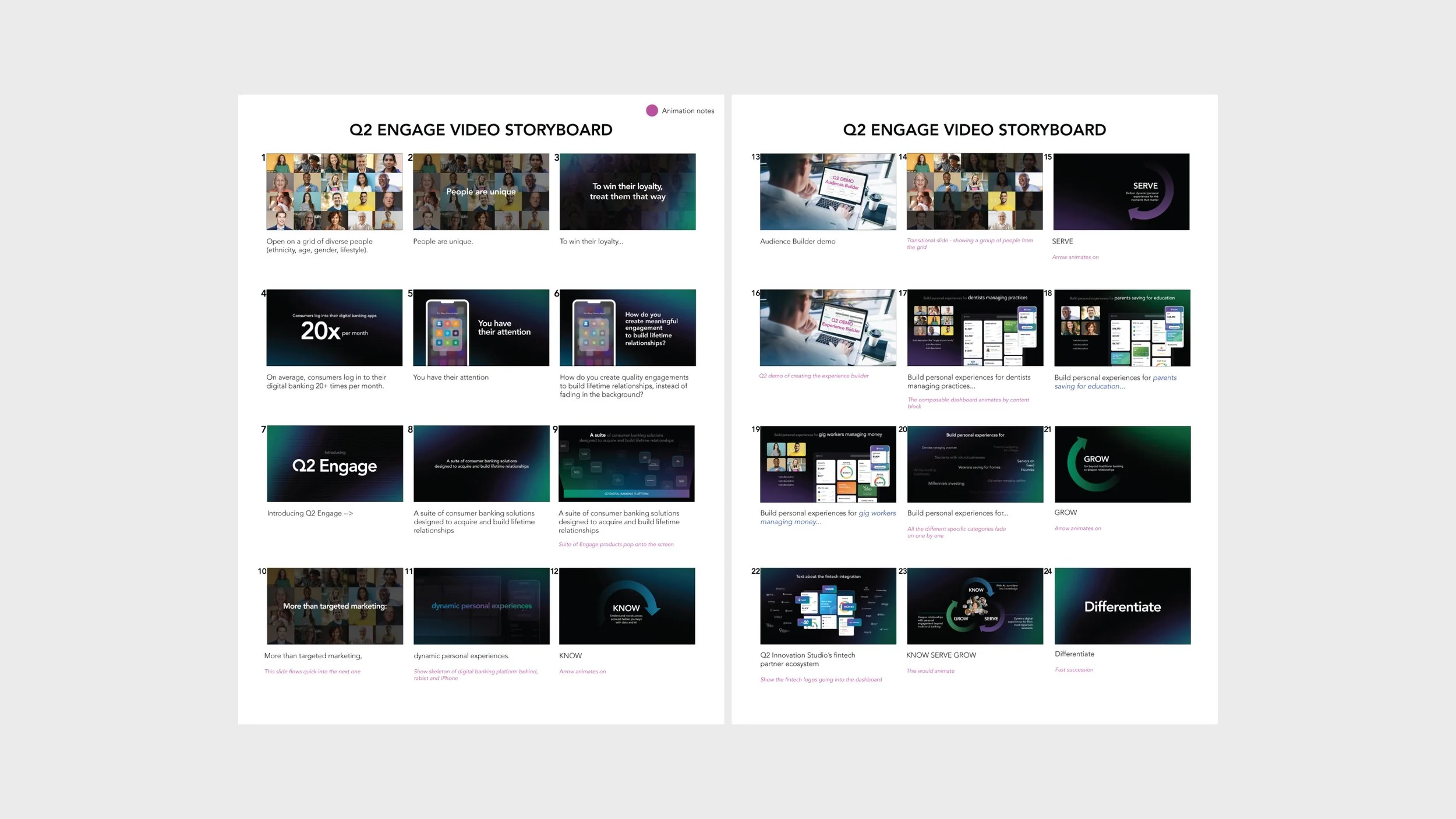Viewport: 1456px width, 819px height.
Task: Click frame 14 transitional people grid thumbnail
Action: tap(975, 192)
